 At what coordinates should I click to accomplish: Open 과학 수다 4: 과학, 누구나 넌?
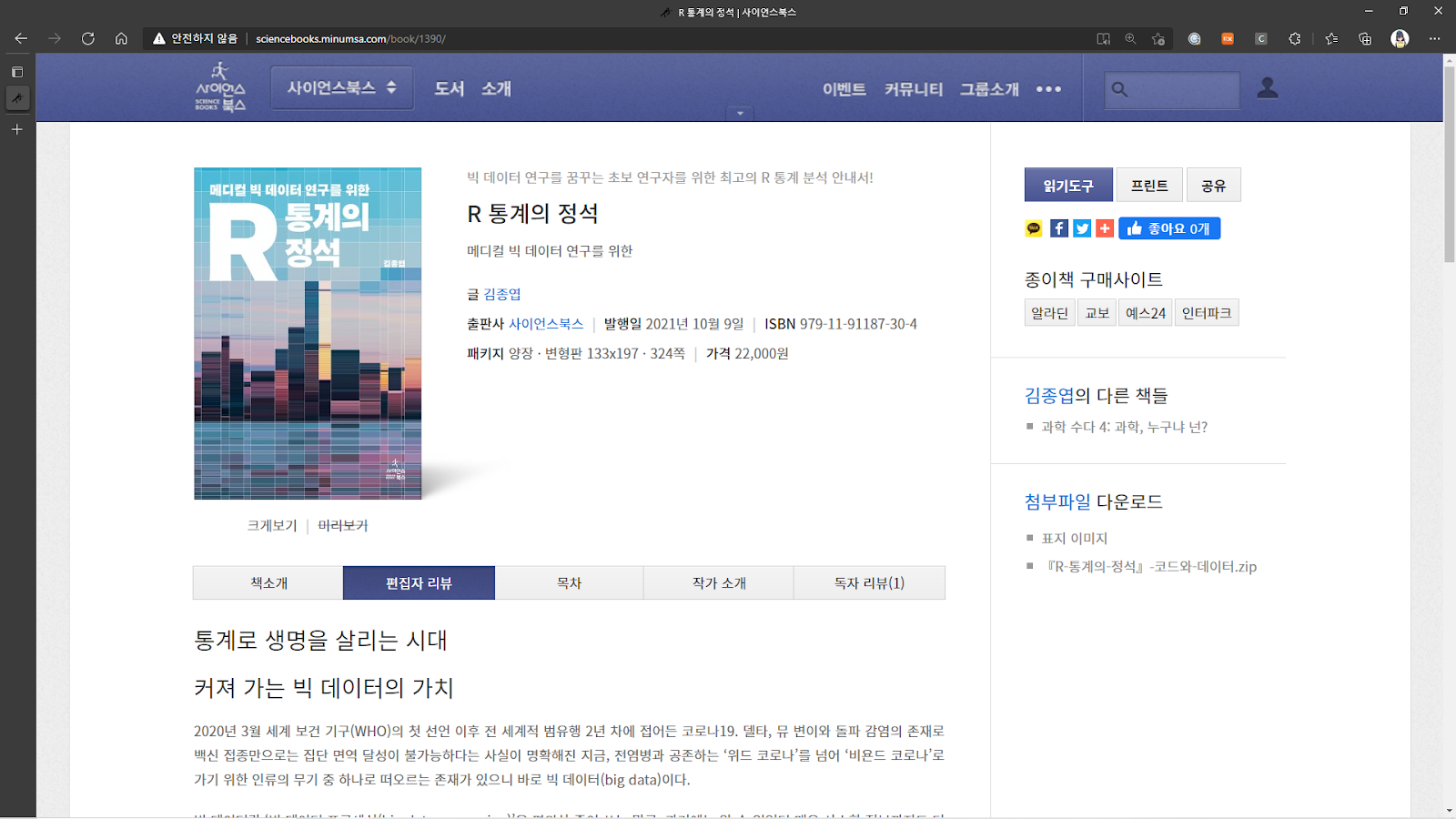tap(1125, 427)
